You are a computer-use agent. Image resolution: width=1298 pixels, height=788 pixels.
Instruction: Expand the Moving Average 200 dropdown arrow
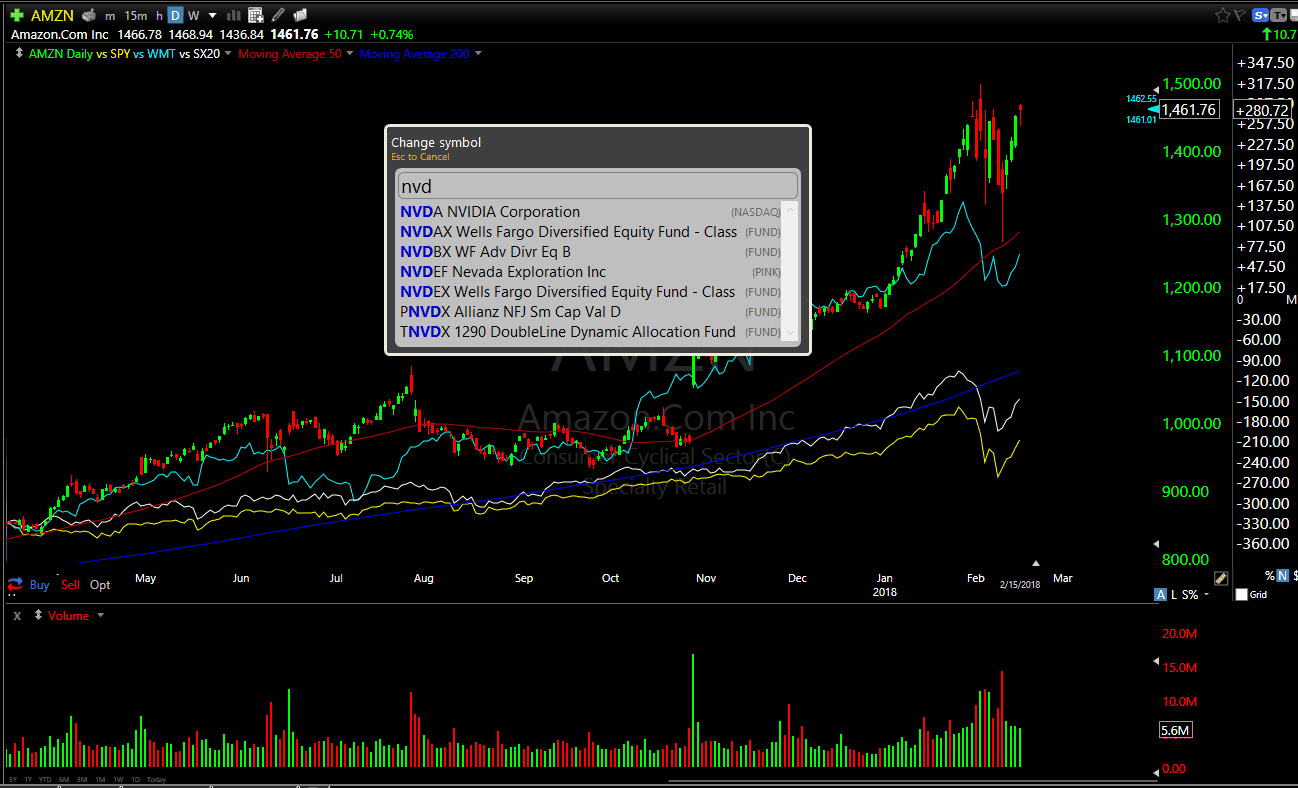478,54
